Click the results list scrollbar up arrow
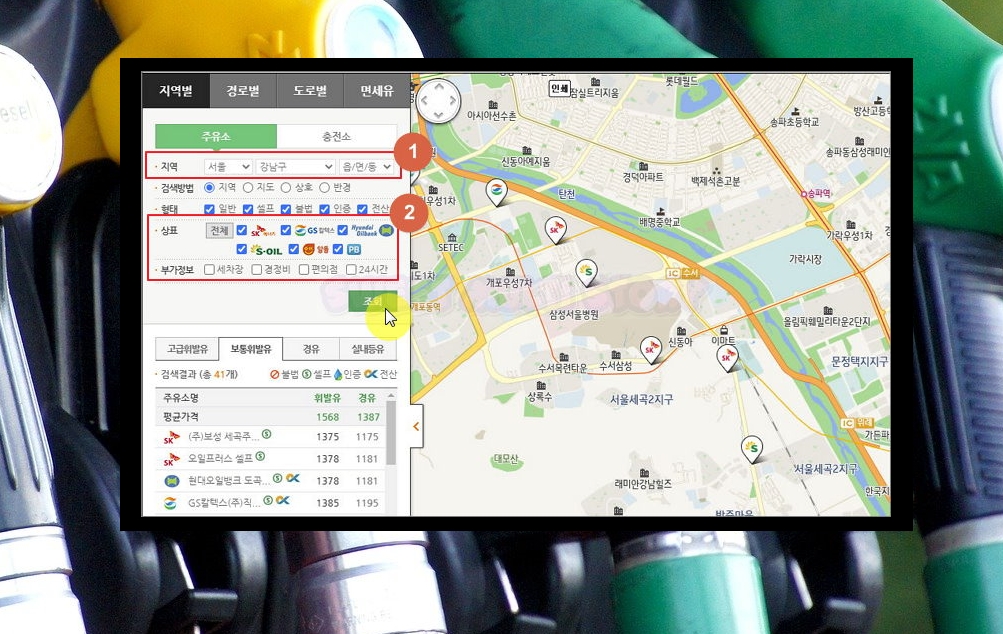 point(391,395)
